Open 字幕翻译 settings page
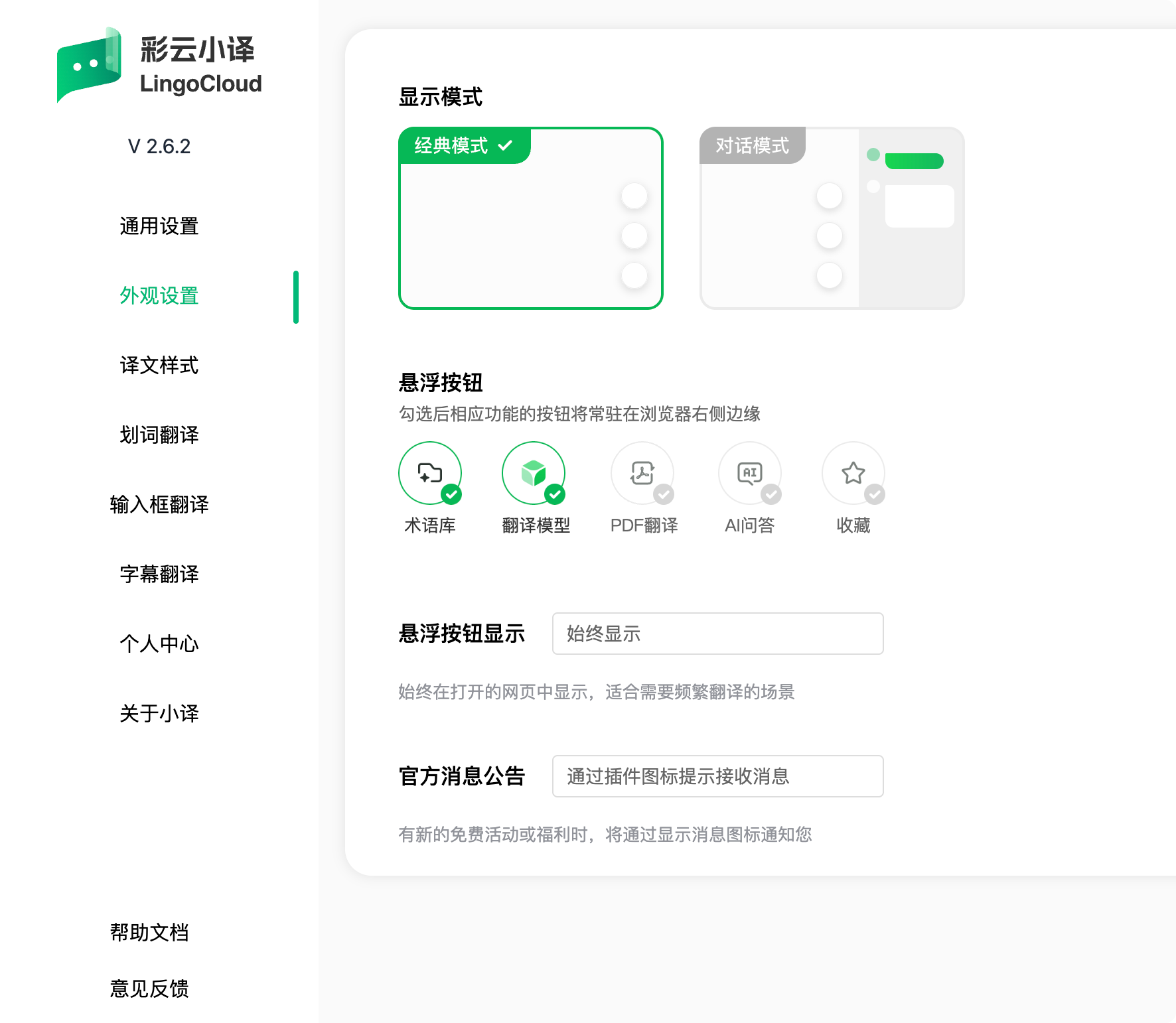Viewport: 1176px width, 1023px height. [159, 575]
